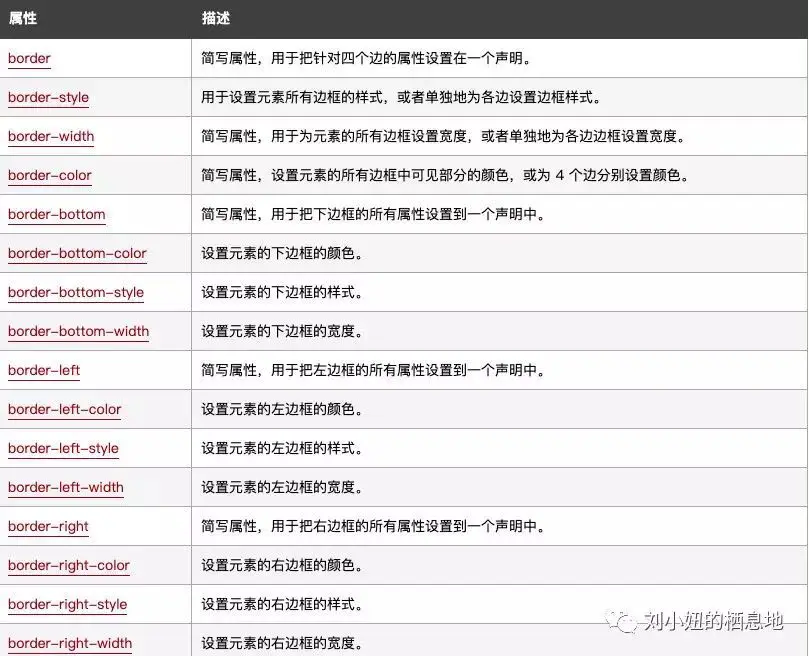Select text '设置元素的下边框的宽度。'
809x656 pixels.
coord(282,331)
